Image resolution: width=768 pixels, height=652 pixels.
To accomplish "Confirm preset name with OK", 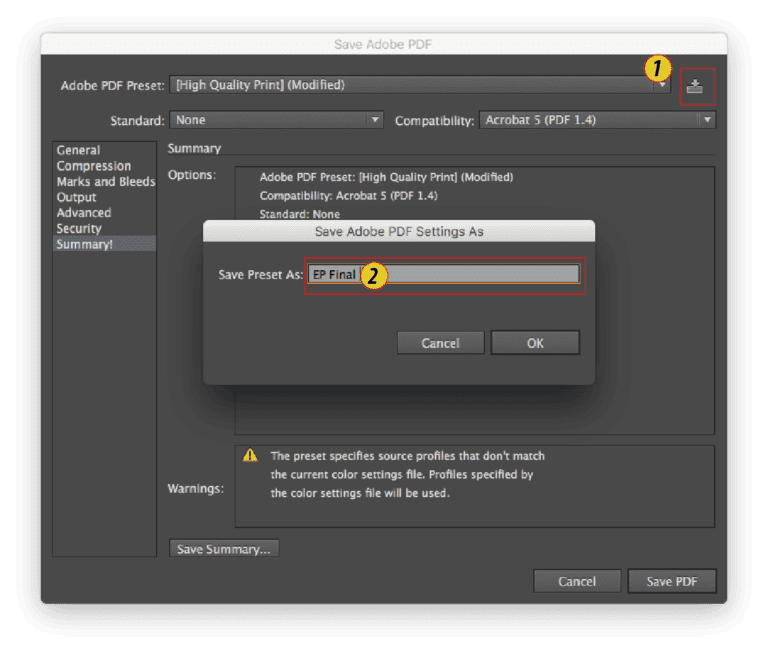I will click(535, 343).
